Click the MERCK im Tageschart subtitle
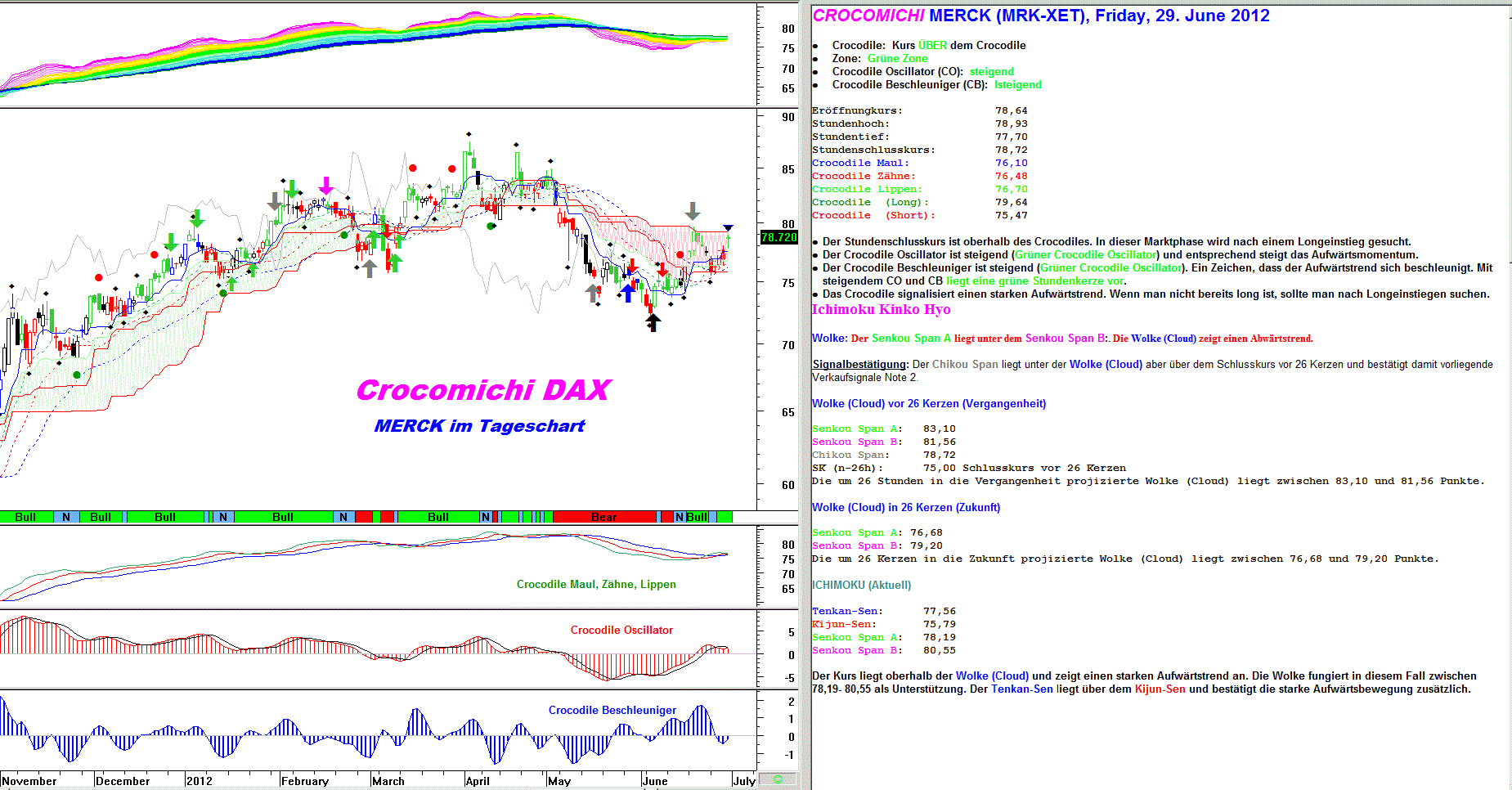Viewport: 1512px width, 790px height. pos(479,426)
